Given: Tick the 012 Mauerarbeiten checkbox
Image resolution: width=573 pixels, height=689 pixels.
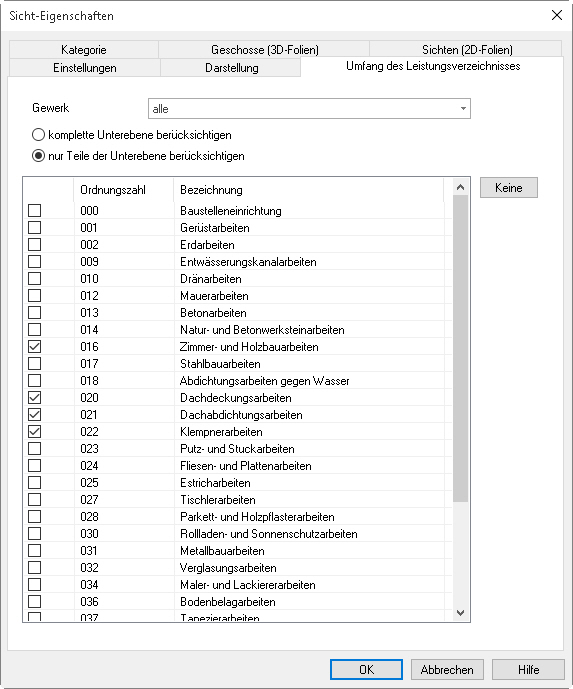Looking at the screenshot, I should (x=35, y=295).
